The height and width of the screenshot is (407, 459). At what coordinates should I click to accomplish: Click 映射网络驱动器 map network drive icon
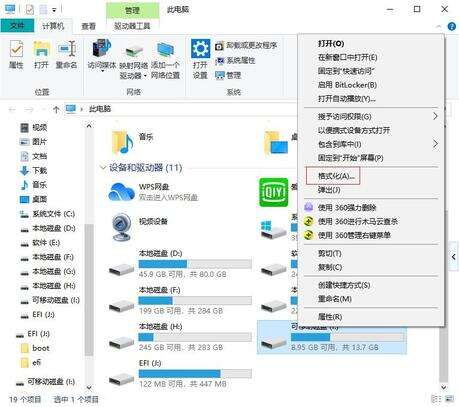pyautogui.click(x=133, y=52)
